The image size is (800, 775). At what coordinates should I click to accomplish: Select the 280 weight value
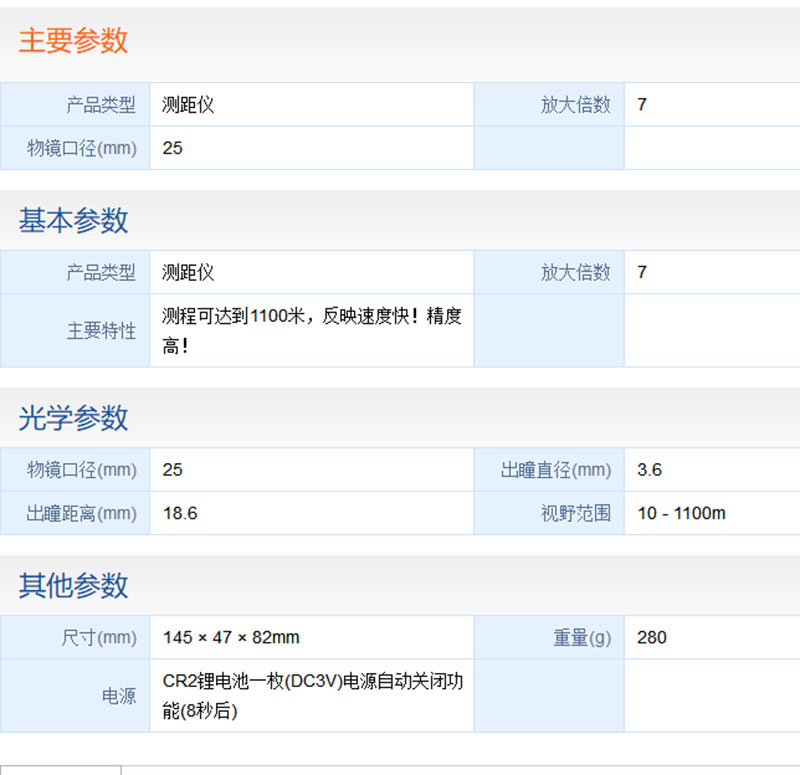(x=652, y=638)
